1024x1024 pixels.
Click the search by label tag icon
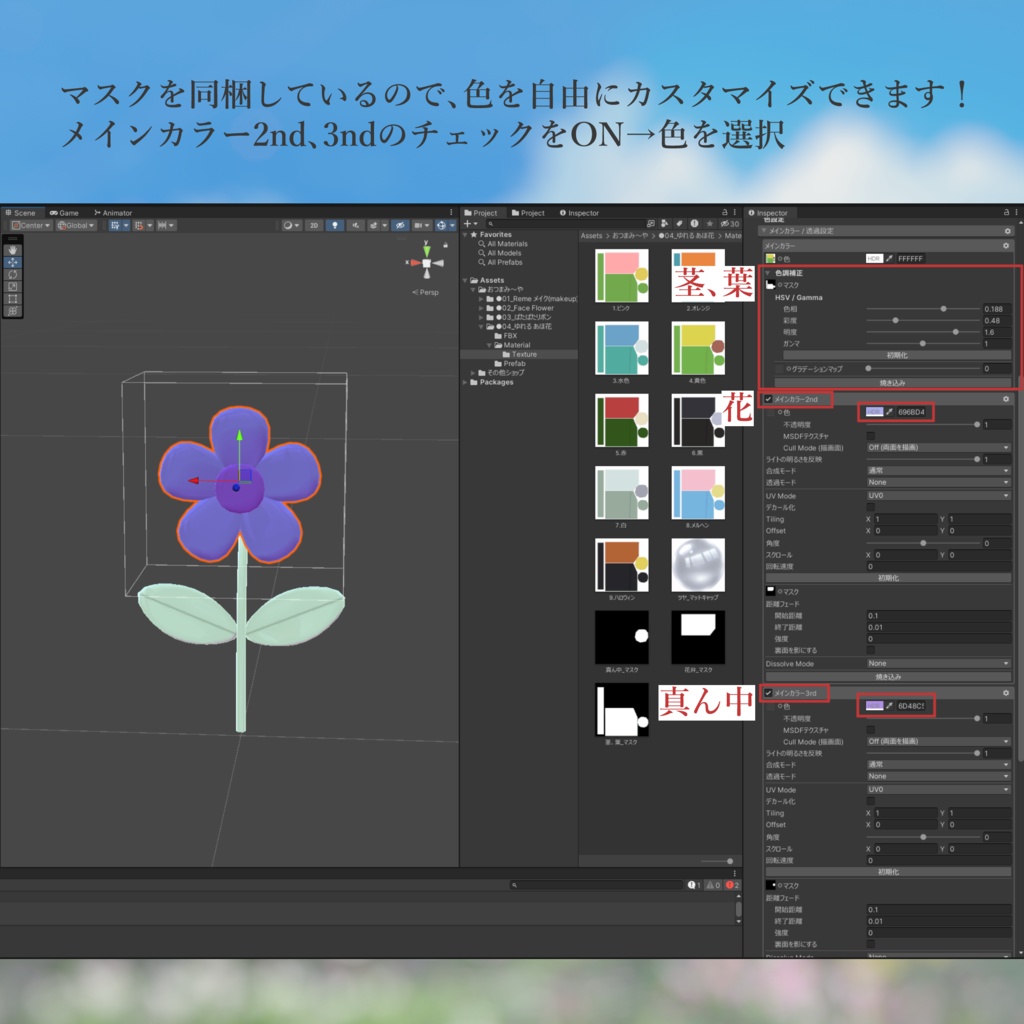pyautogui.click(x=679, y=223)
